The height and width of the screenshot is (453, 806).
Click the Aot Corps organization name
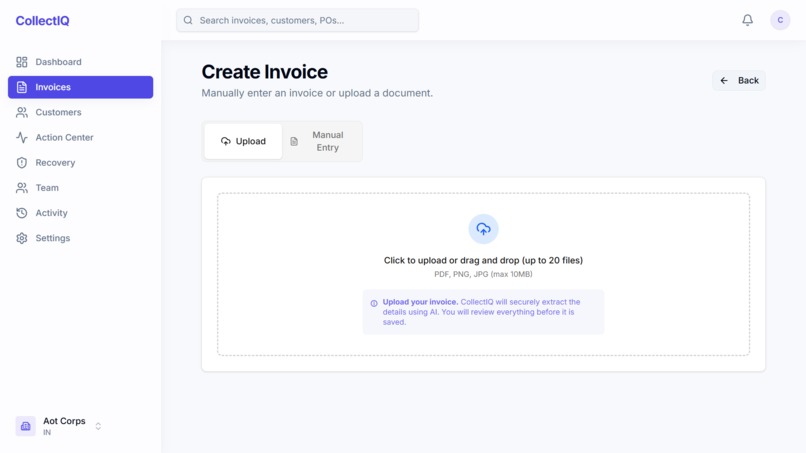pos(64,421)
